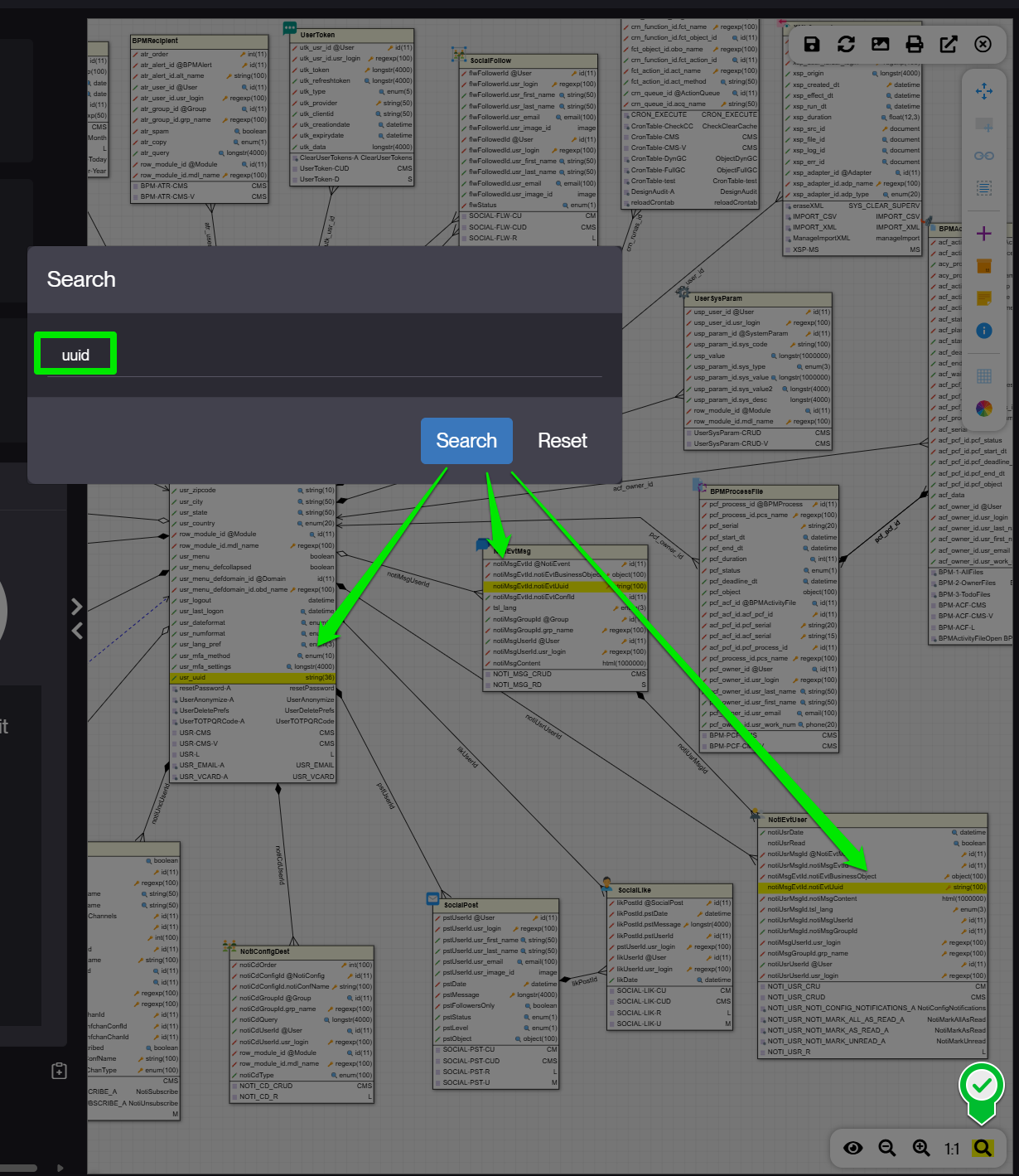Select the NotiConfigDest table header

[x=302, y=951]
